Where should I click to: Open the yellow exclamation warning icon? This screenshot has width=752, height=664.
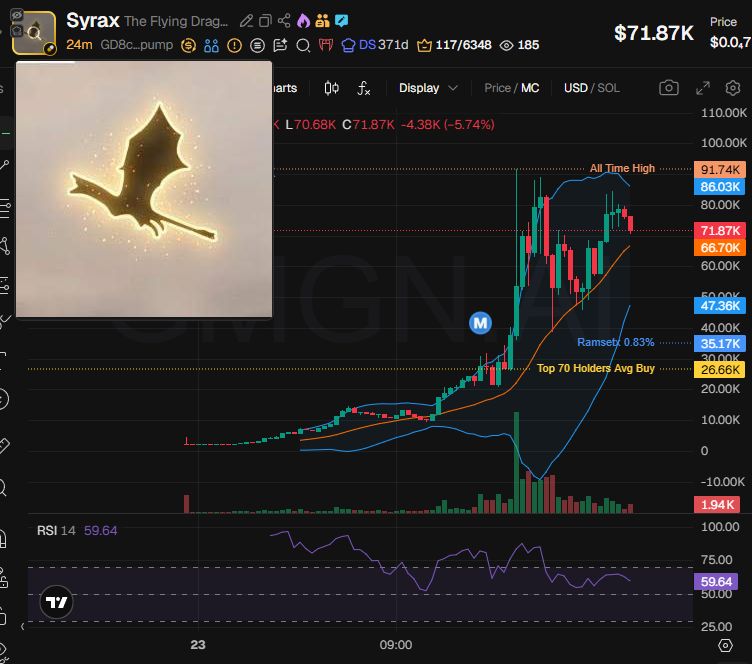click(x=234, y=46)
